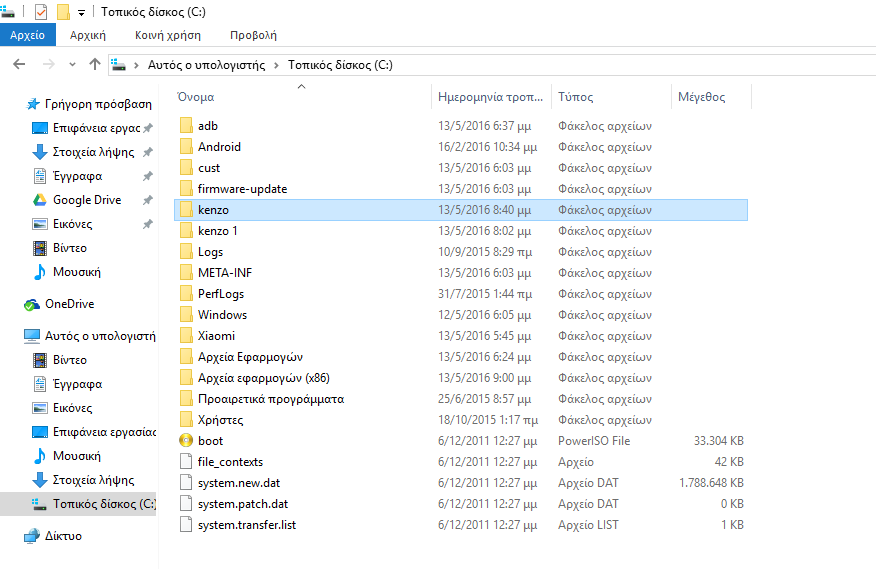
Task: Click the Xiaomi folder row
Action: pos(216,336)
